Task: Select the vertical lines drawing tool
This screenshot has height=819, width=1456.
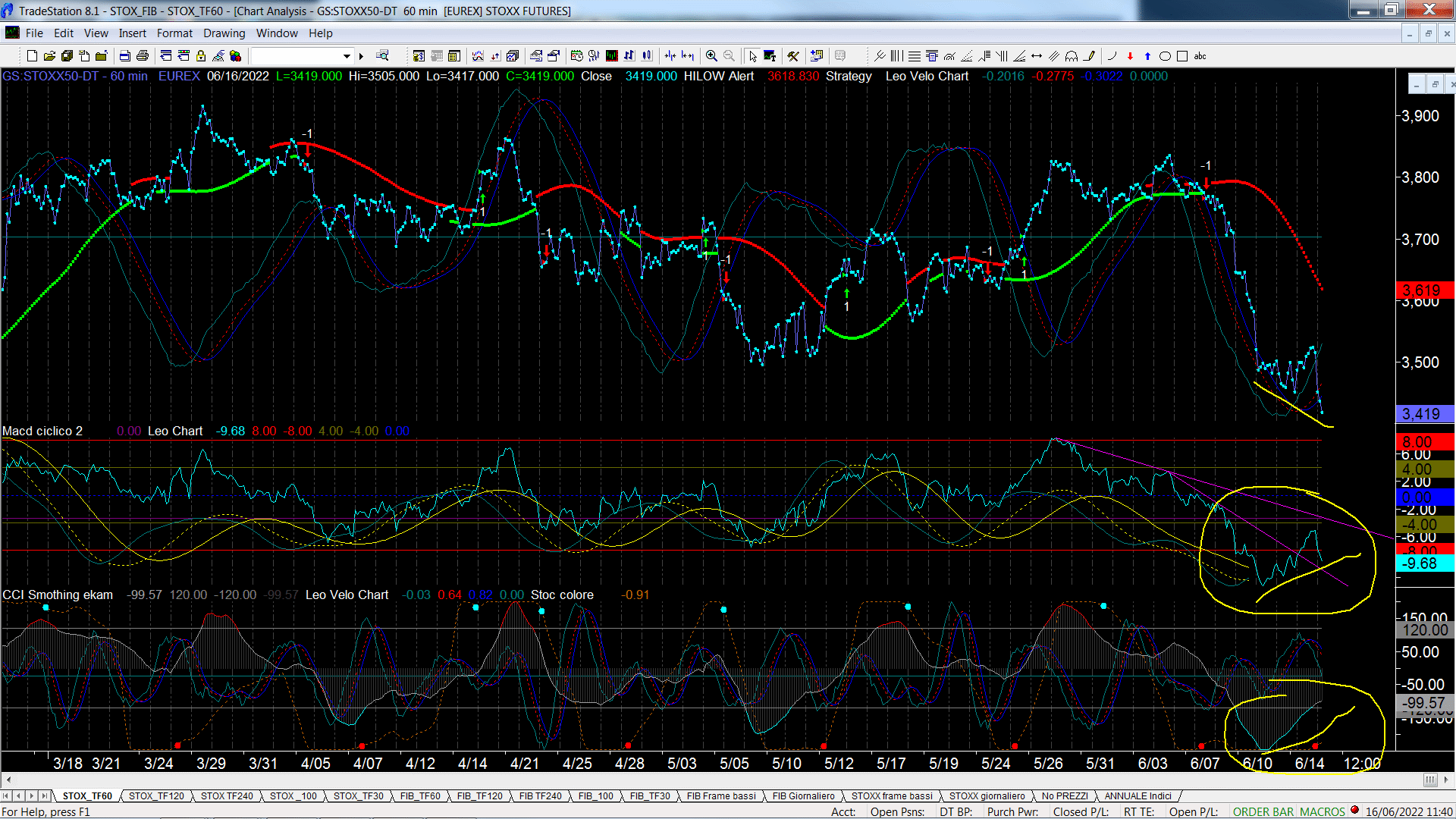Action: (x=897, y=56)
